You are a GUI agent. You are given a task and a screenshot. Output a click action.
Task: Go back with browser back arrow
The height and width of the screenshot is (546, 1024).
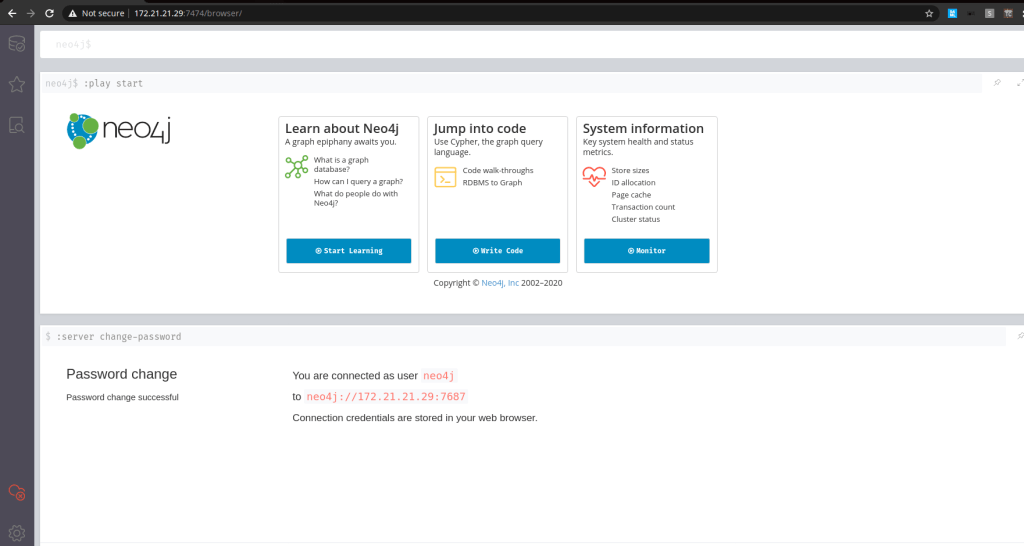[11, 13]
